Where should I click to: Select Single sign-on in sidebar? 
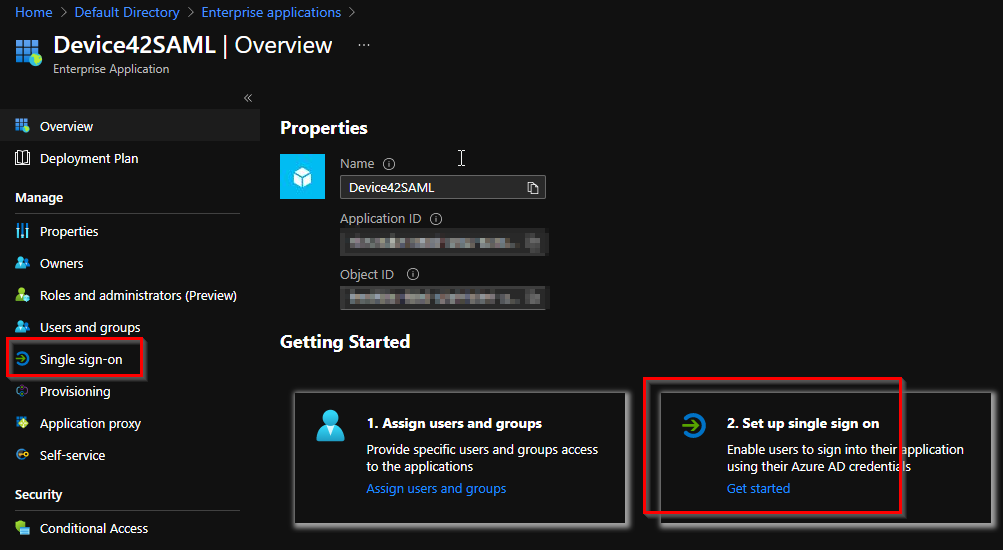coord(80,359)
